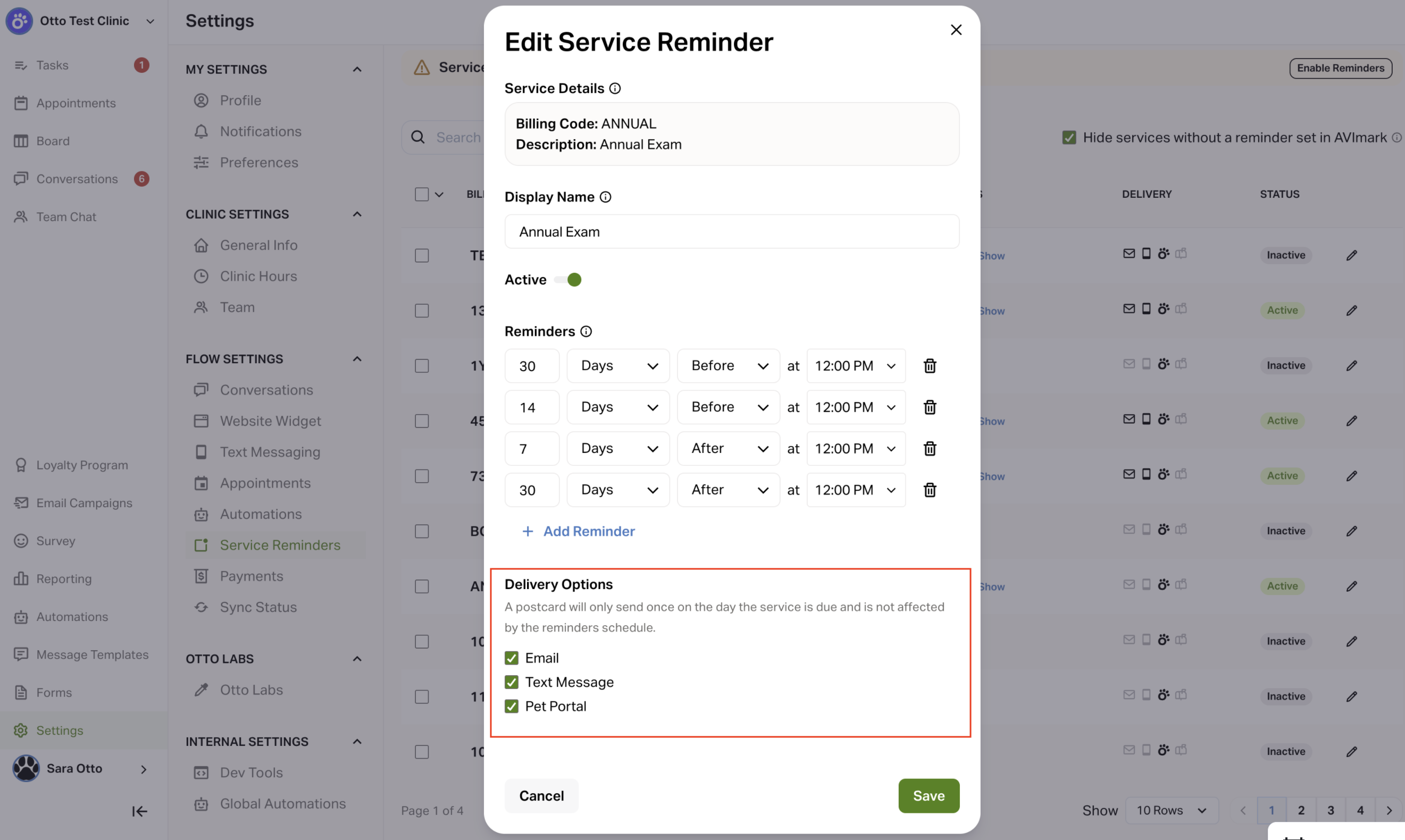Open time dropdown for first reminder row
1405x840 pixels.
[856, 366]
